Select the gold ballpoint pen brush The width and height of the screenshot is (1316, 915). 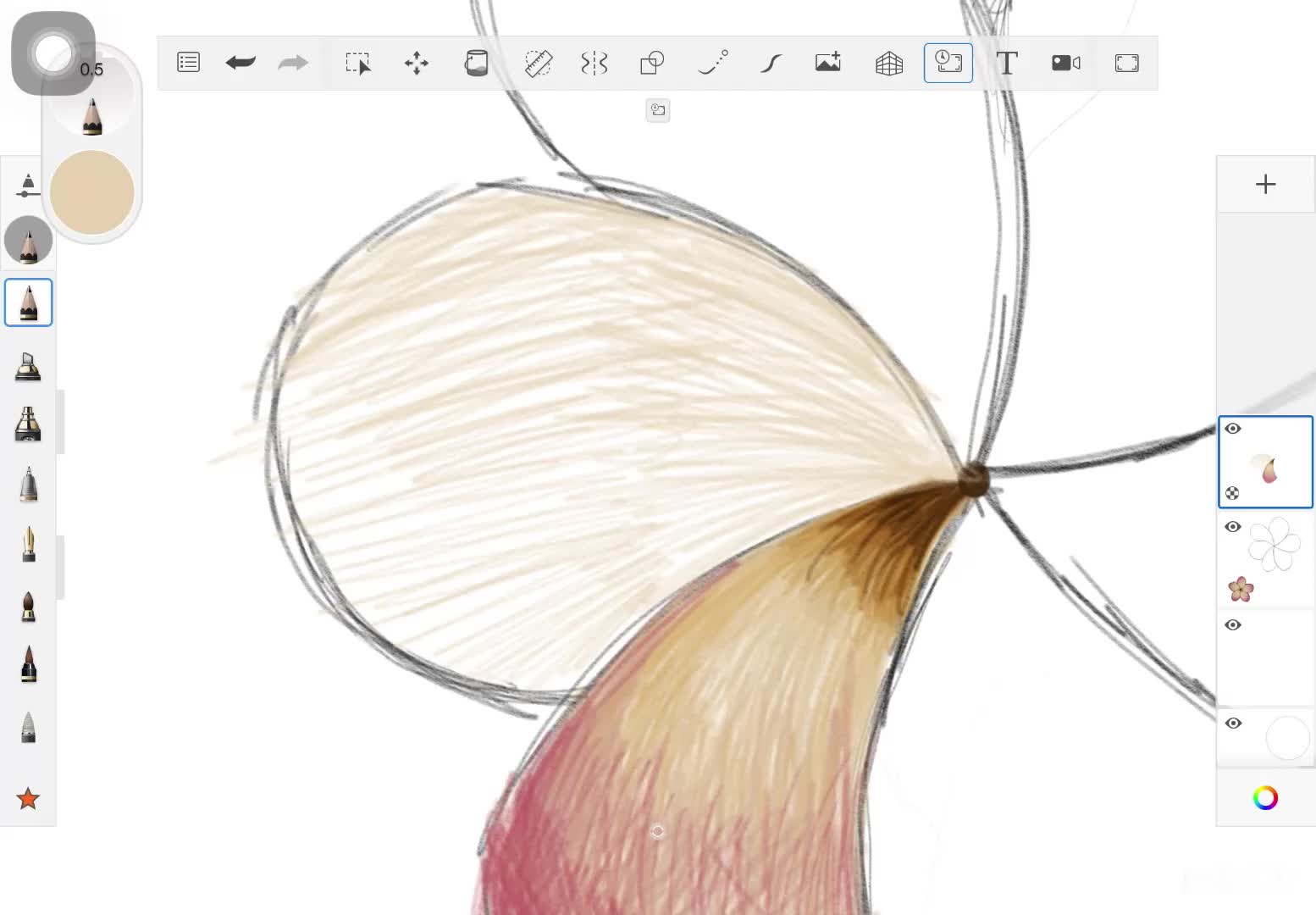point(29,545)
